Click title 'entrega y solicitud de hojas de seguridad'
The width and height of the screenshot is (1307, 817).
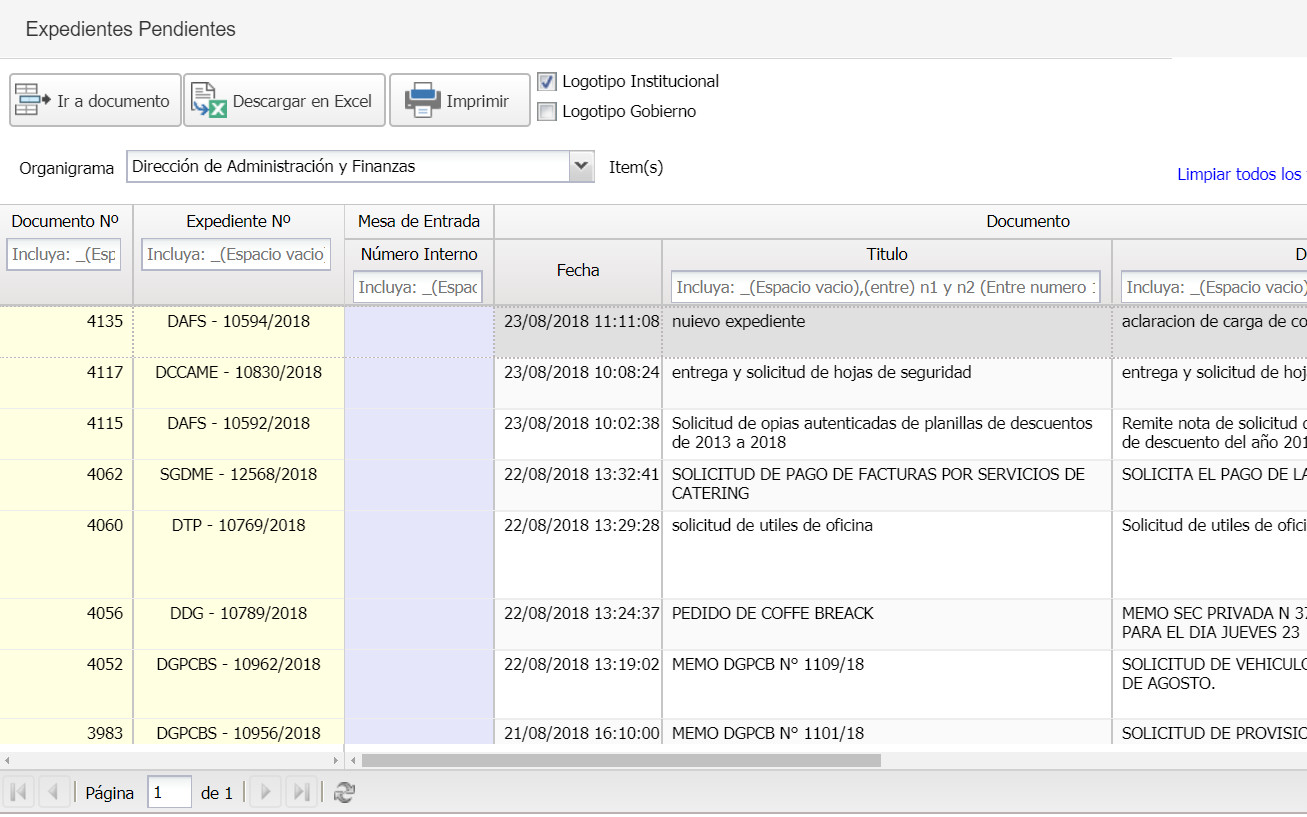coord(822,372)
